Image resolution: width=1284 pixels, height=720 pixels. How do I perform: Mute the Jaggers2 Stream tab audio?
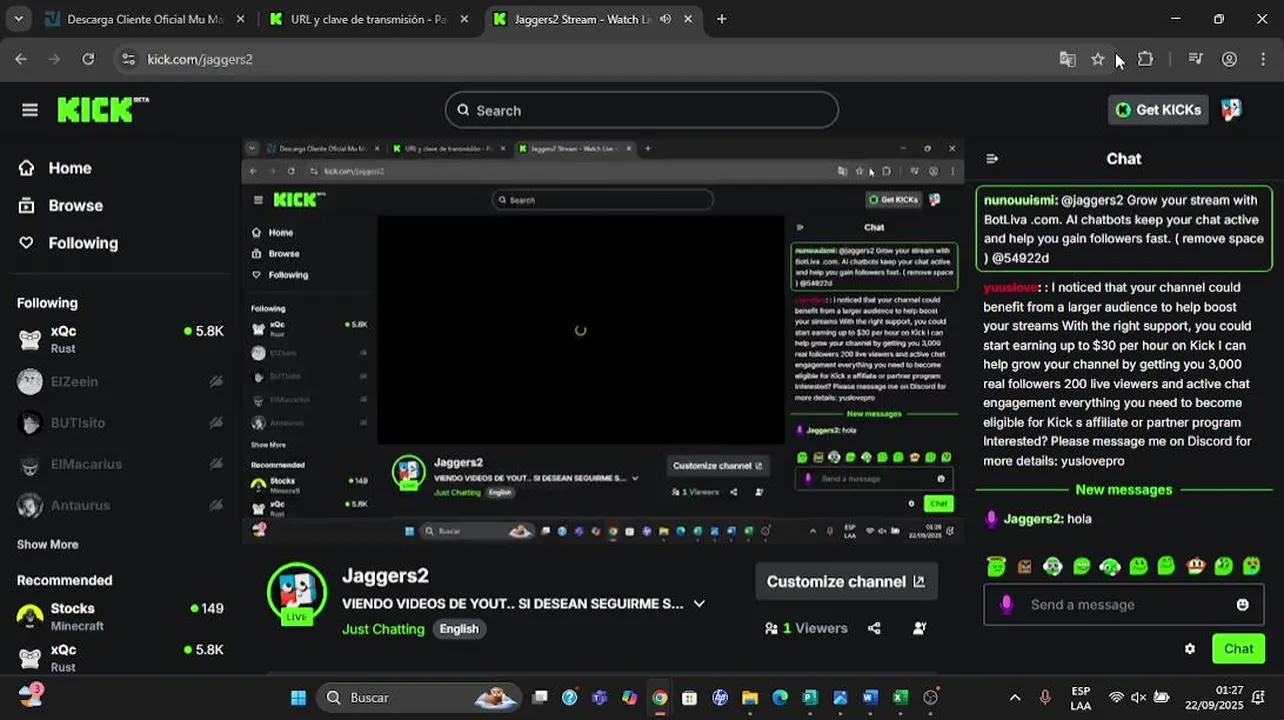pos(666,19)
